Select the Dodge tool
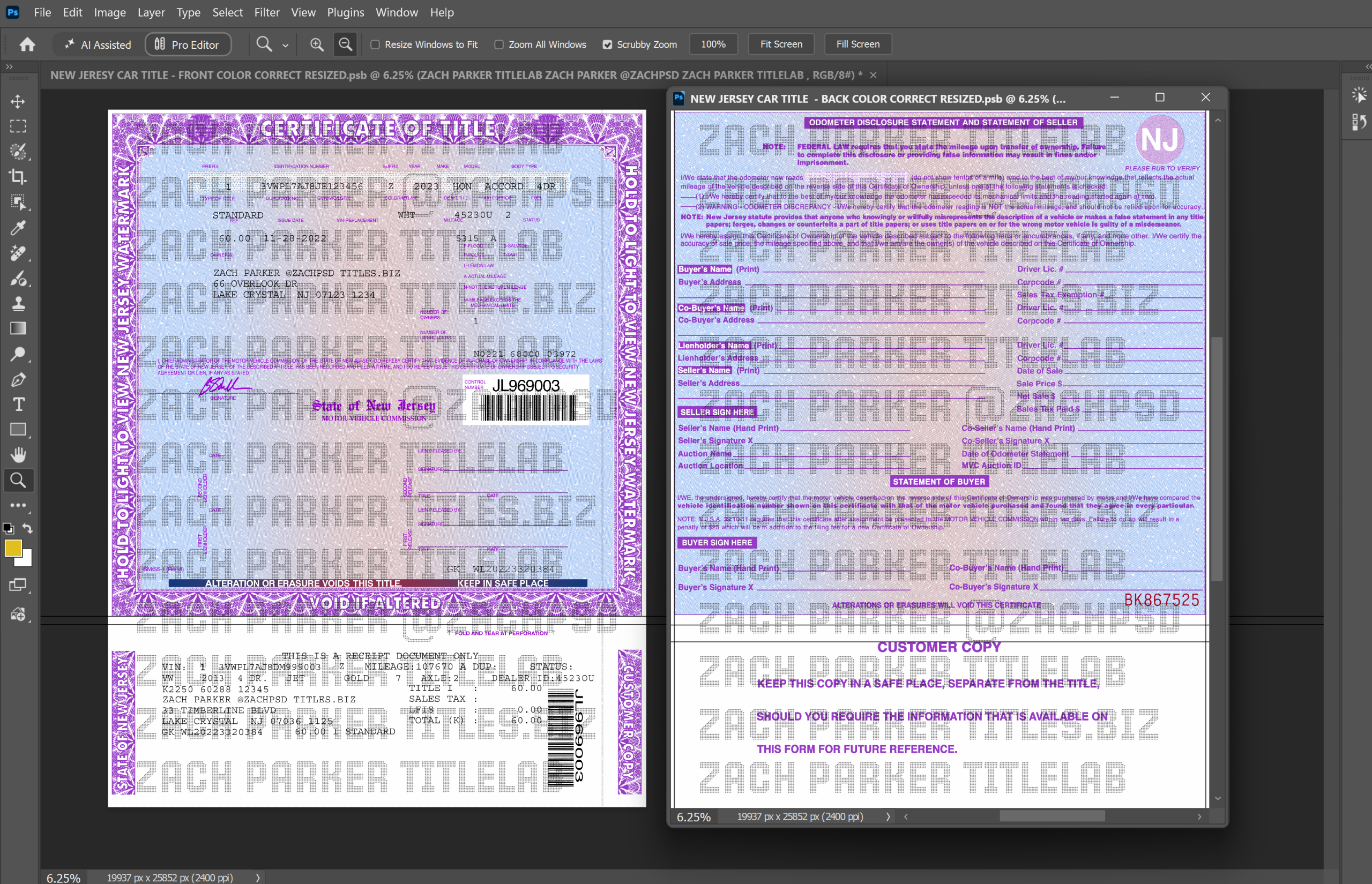1372x884 pixels. (18, 354)
